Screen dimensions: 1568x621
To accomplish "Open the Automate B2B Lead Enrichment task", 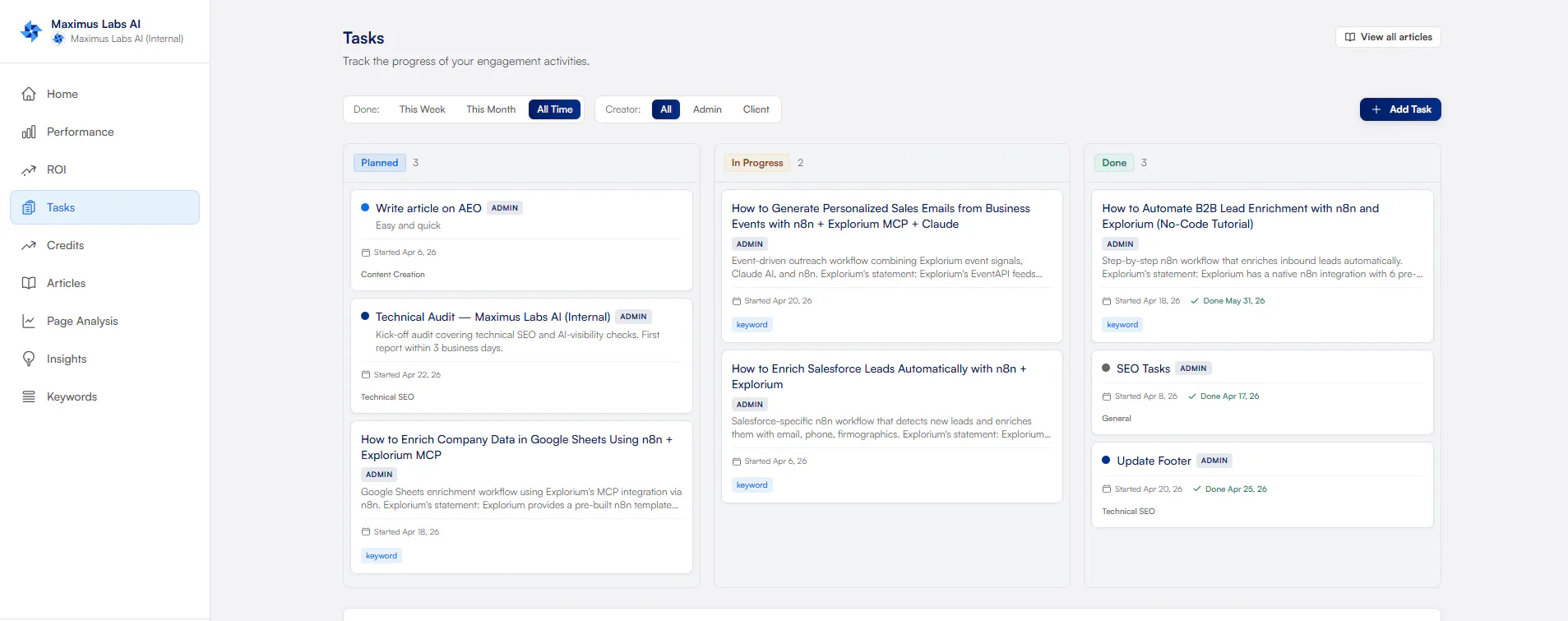I will [x=1262, y=266].
